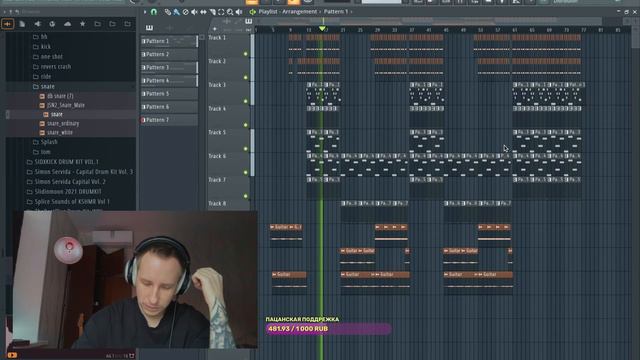Select the Track 1 header
Image resolution: width=640 pixels, height=360 pixels.
[229, 46]
